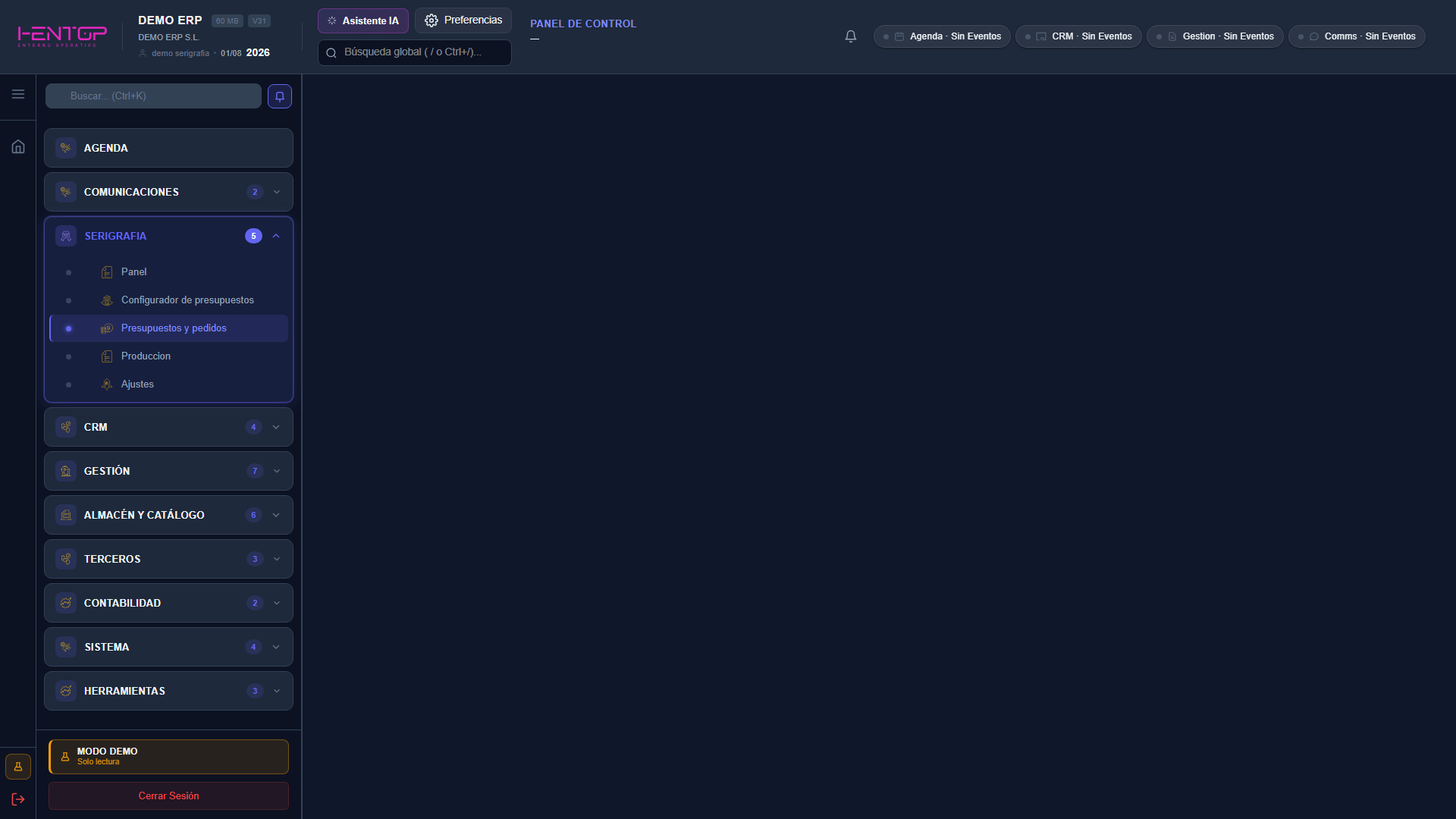Expand the HERRAMIENTAS section chevron
Image resolution: width=1456 pixels, height=819 pixels.
point(277,691)
